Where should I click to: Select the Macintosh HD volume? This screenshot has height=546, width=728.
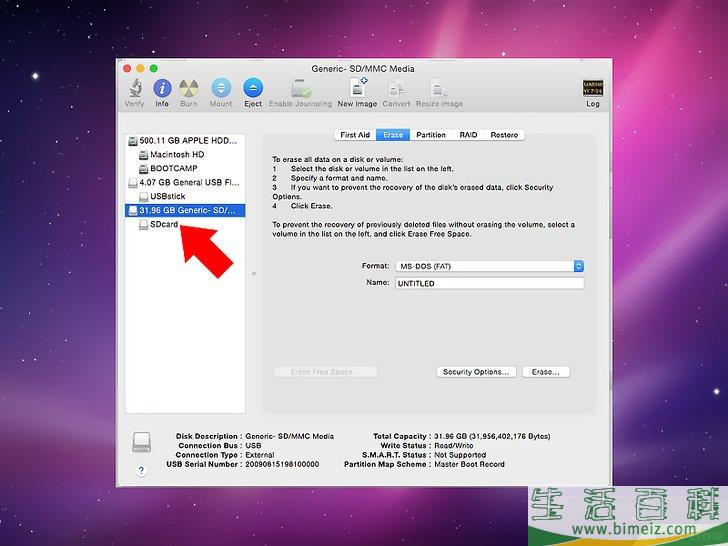(185, 155)
